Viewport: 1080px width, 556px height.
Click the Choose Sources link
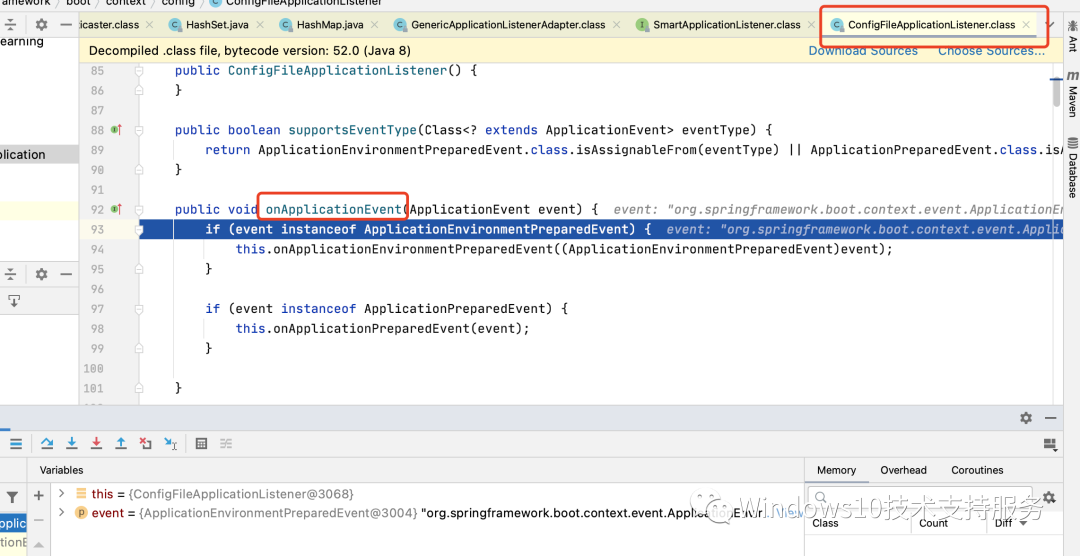[991, 50]
